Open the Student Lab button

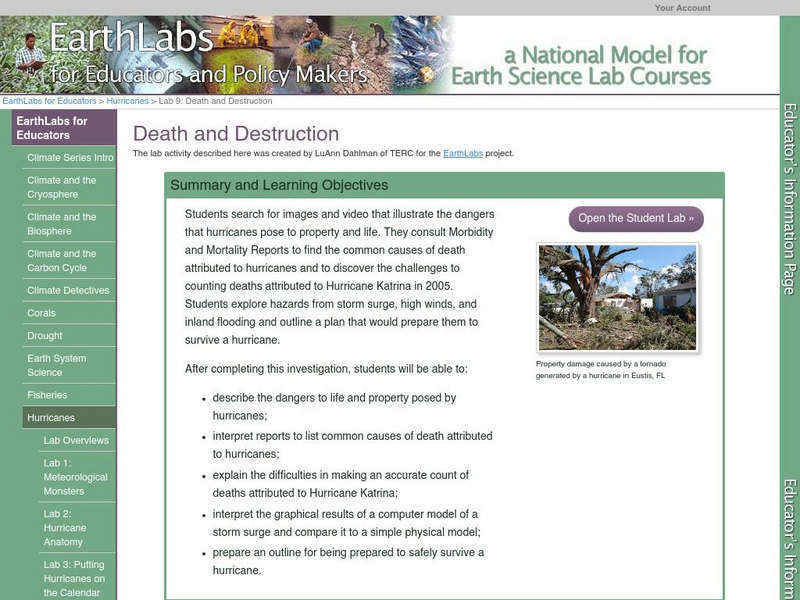[636, 218]
